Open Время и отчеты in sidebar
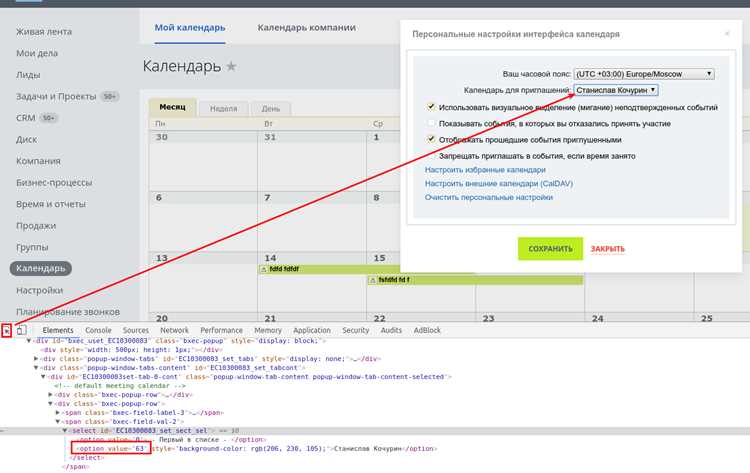 (x=51, y=204)
